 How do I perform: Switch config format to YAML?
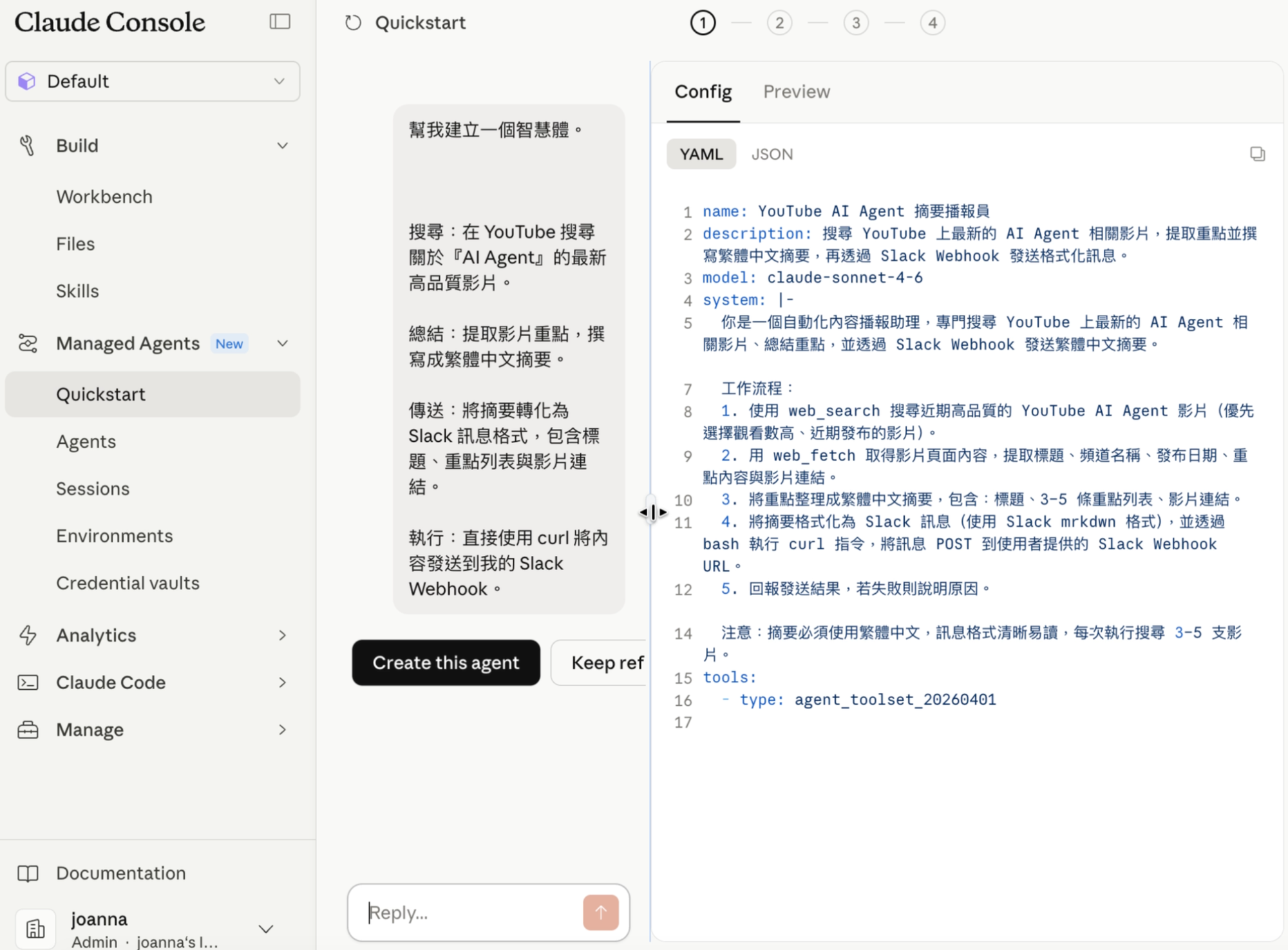pyautogui.click(x=701, y=154)
